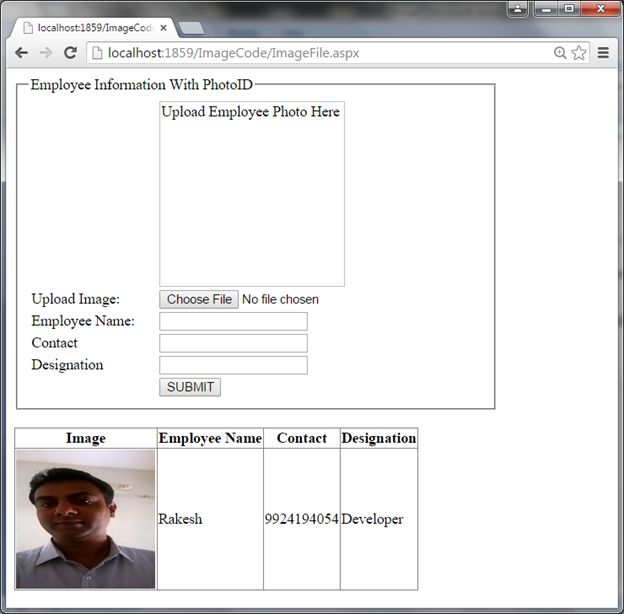Viewport: 624px width, 614px height.
Task: Click the Choose File button
Action: (x=199, y=299)
